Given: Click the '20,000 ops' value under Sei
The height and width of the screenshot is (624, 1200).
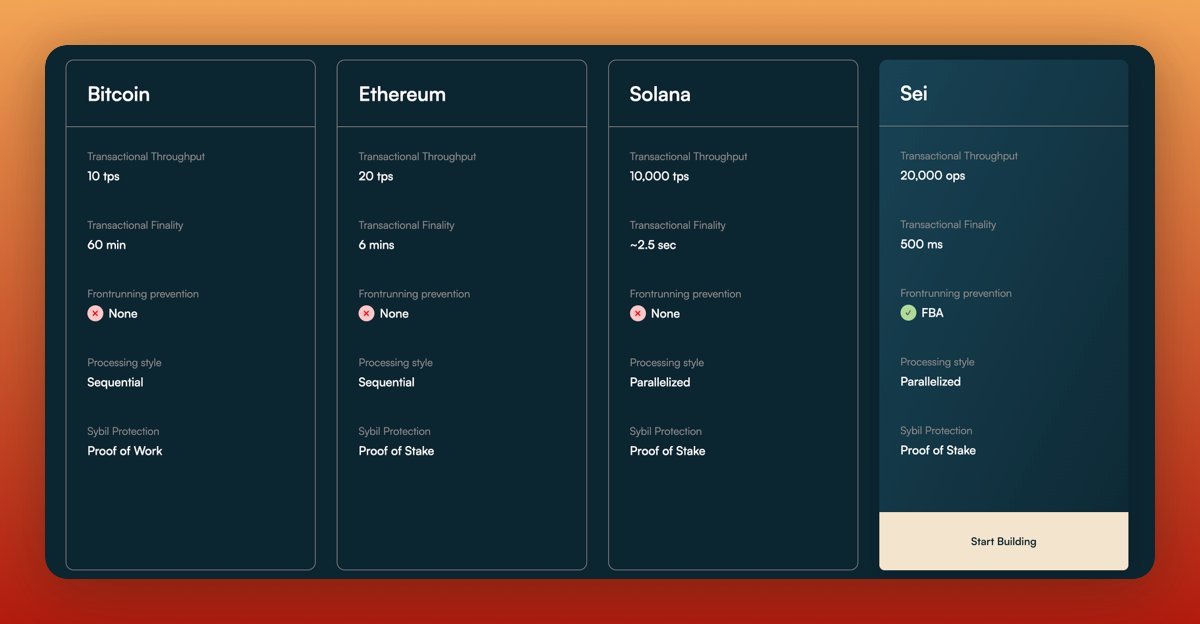Looking at the screenshot, I should [x=933, y=175].
